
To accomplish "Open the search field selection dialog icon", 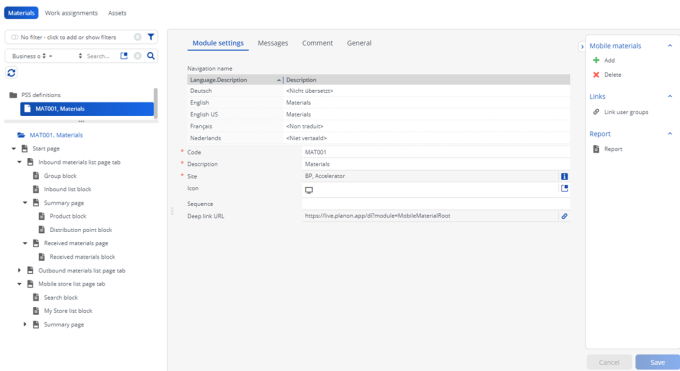I will [x=124, y=56].
